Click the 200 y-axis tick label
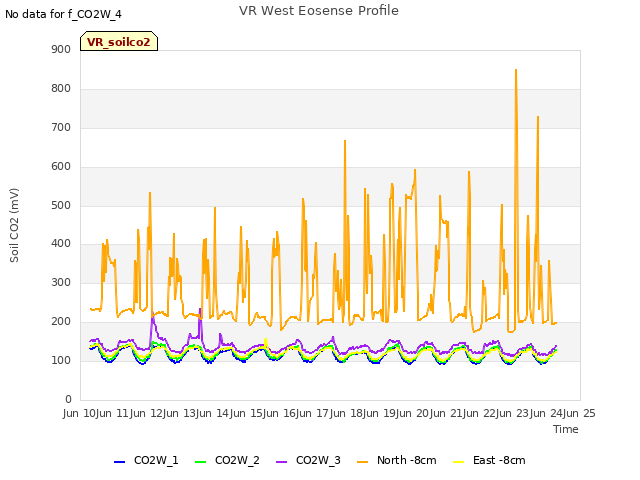640x480 pixels. click(61, 321)
